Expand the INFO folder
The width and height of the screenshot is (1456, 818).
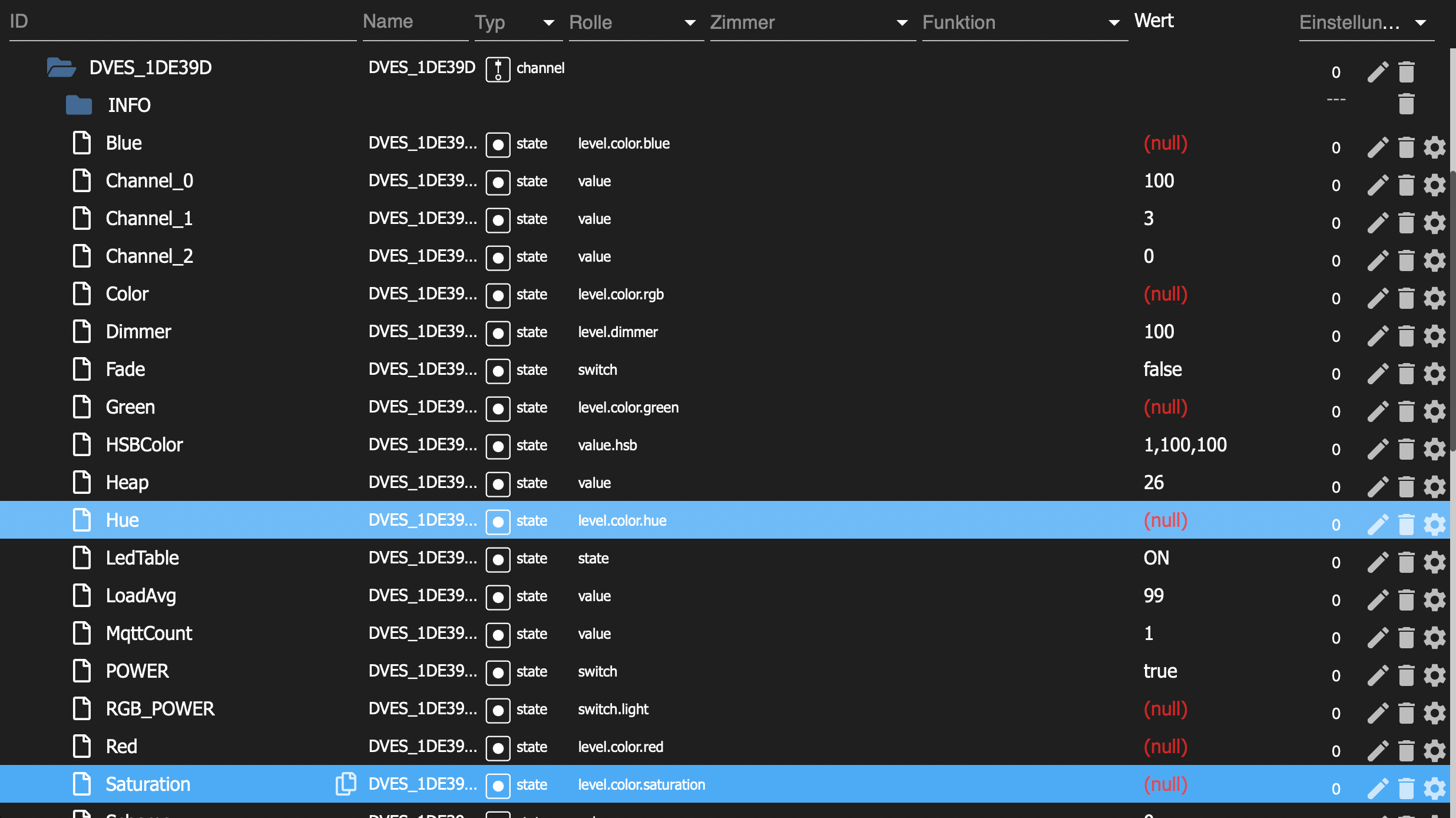(x=79, y=105)
